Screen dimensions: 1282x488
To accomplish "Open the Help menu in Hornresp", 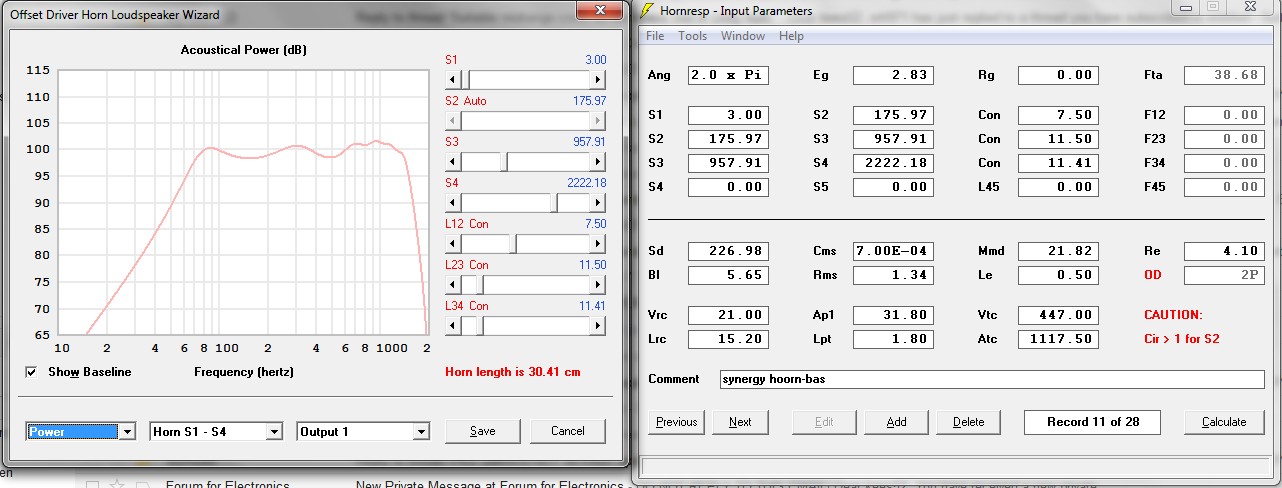I will tap(791, 36).
